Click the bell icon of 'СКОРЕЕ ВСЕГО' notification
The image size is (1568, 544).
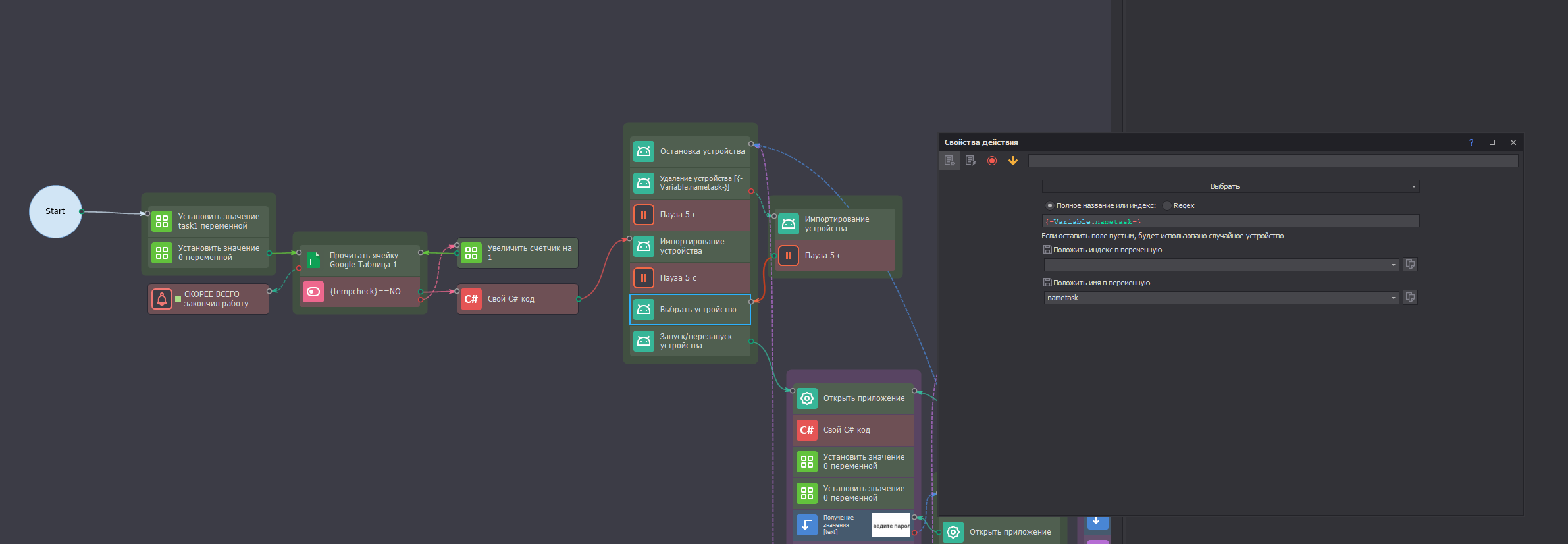coord(162,299)
